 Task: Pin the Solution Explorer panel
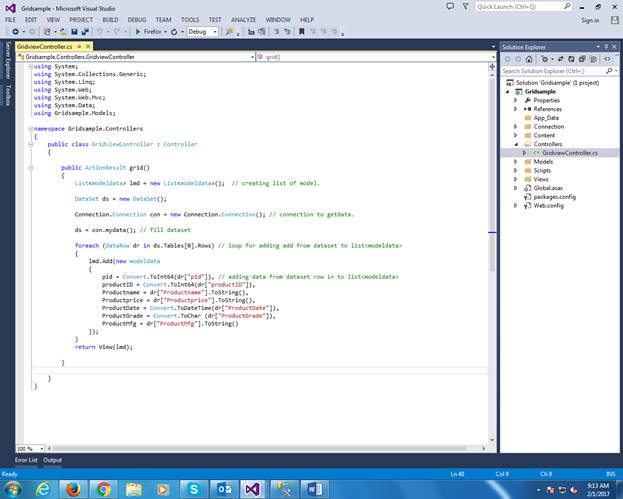605,47
